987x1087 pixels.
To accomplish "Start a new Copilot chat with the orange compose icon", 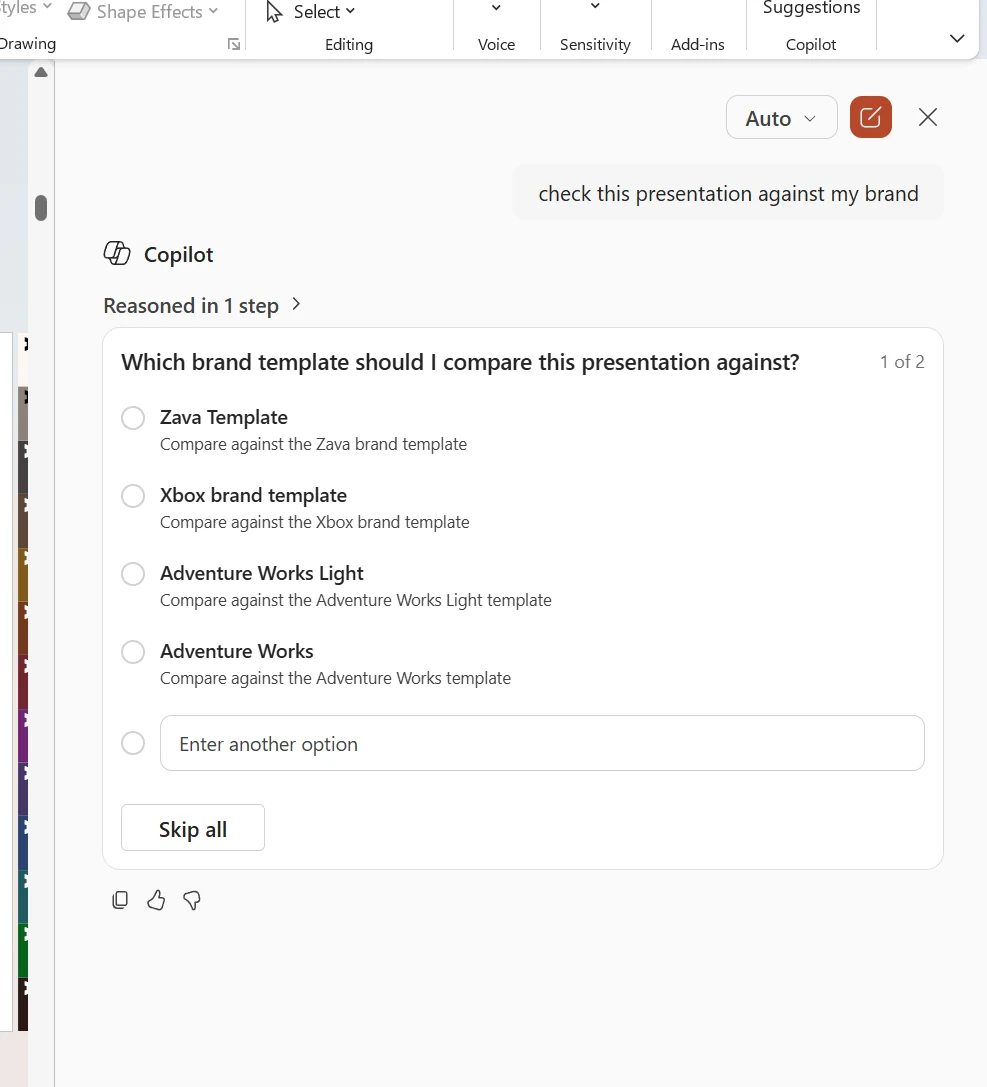I will coord(871,117).
